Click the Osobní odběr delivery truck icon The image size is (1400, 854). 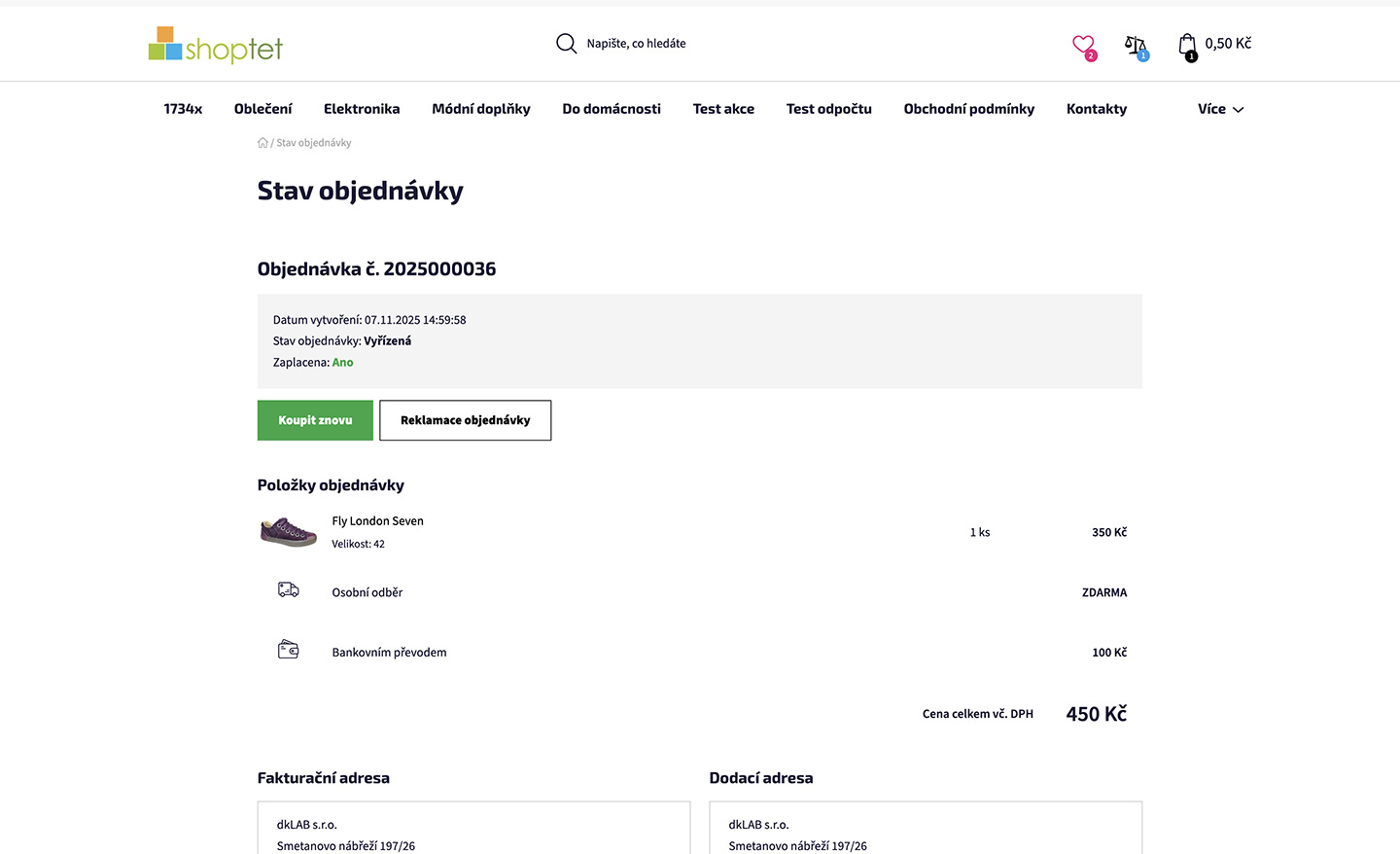tap(288, 590)
